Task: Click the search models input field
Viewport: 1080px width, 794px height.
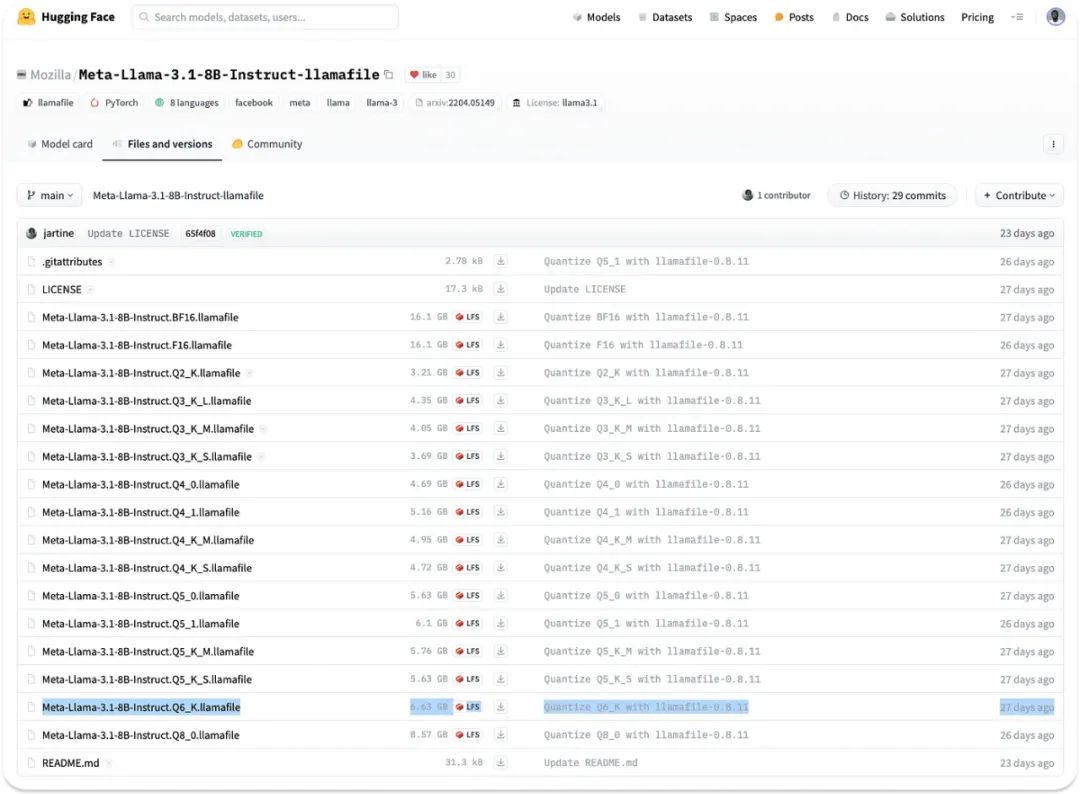Action: click(x=265, y=17)
